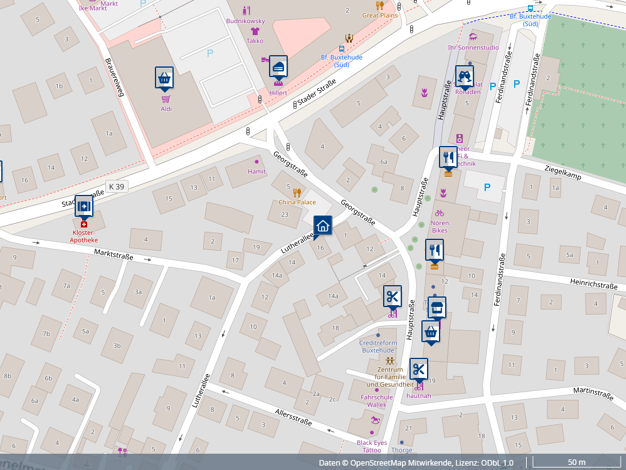Click the parking P symbol near Ziegelkamp
The height and width of the screenshot is (470, 626).
[x=487, y=187]
